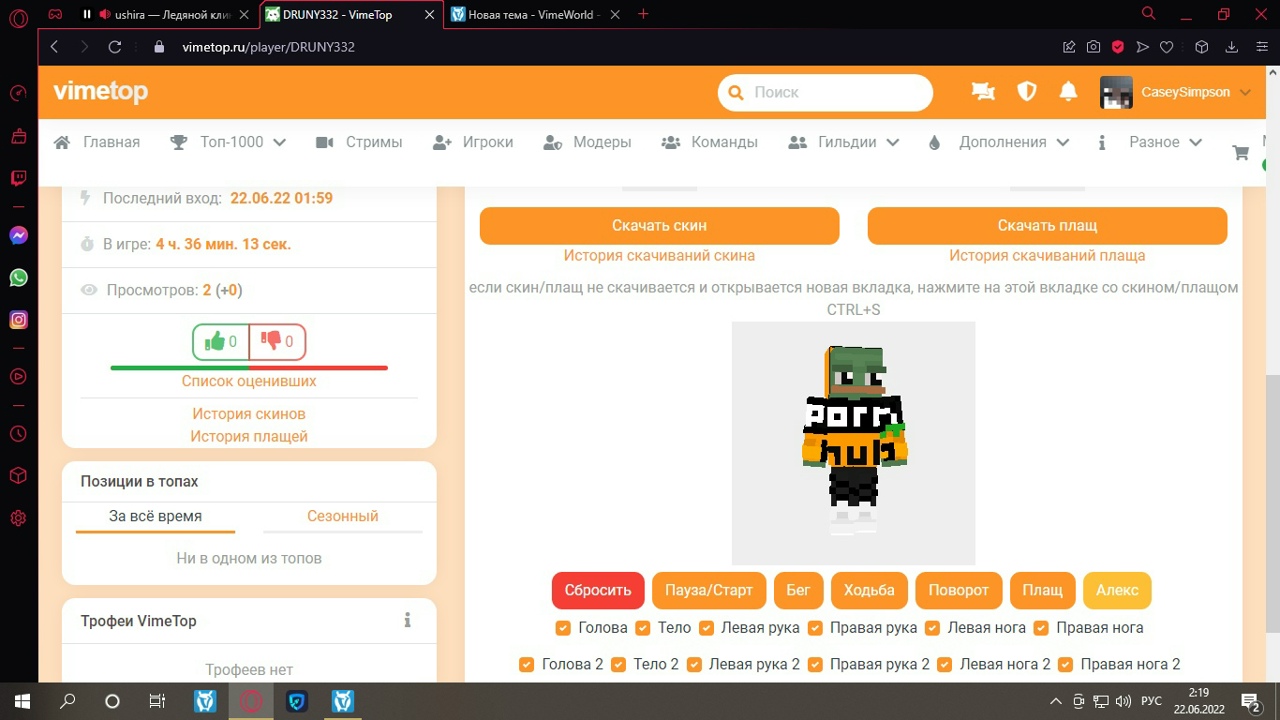
Task: Open Instagram in the browser sidebar
Action: (x=18, y=320)
